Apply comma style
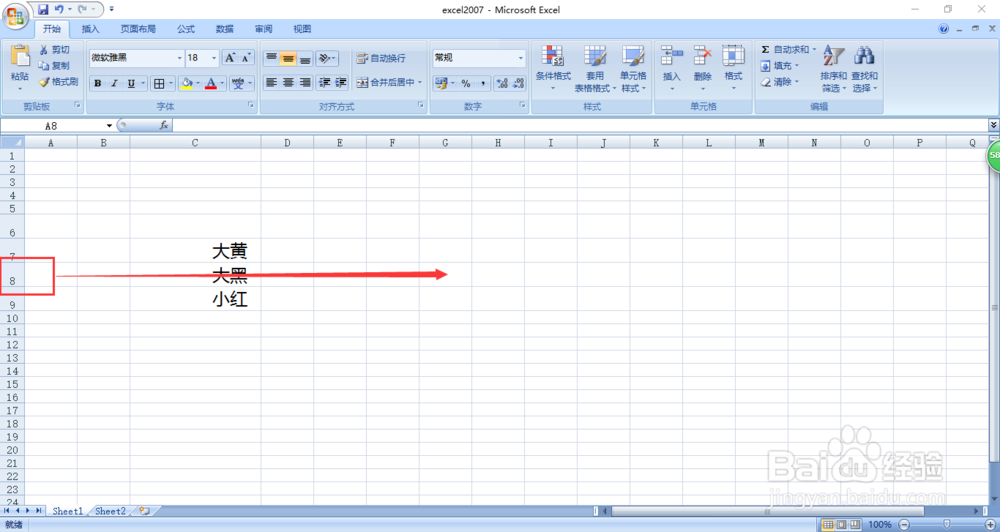The width and height of the screenshot is (1000, 532). pos(483,83)
